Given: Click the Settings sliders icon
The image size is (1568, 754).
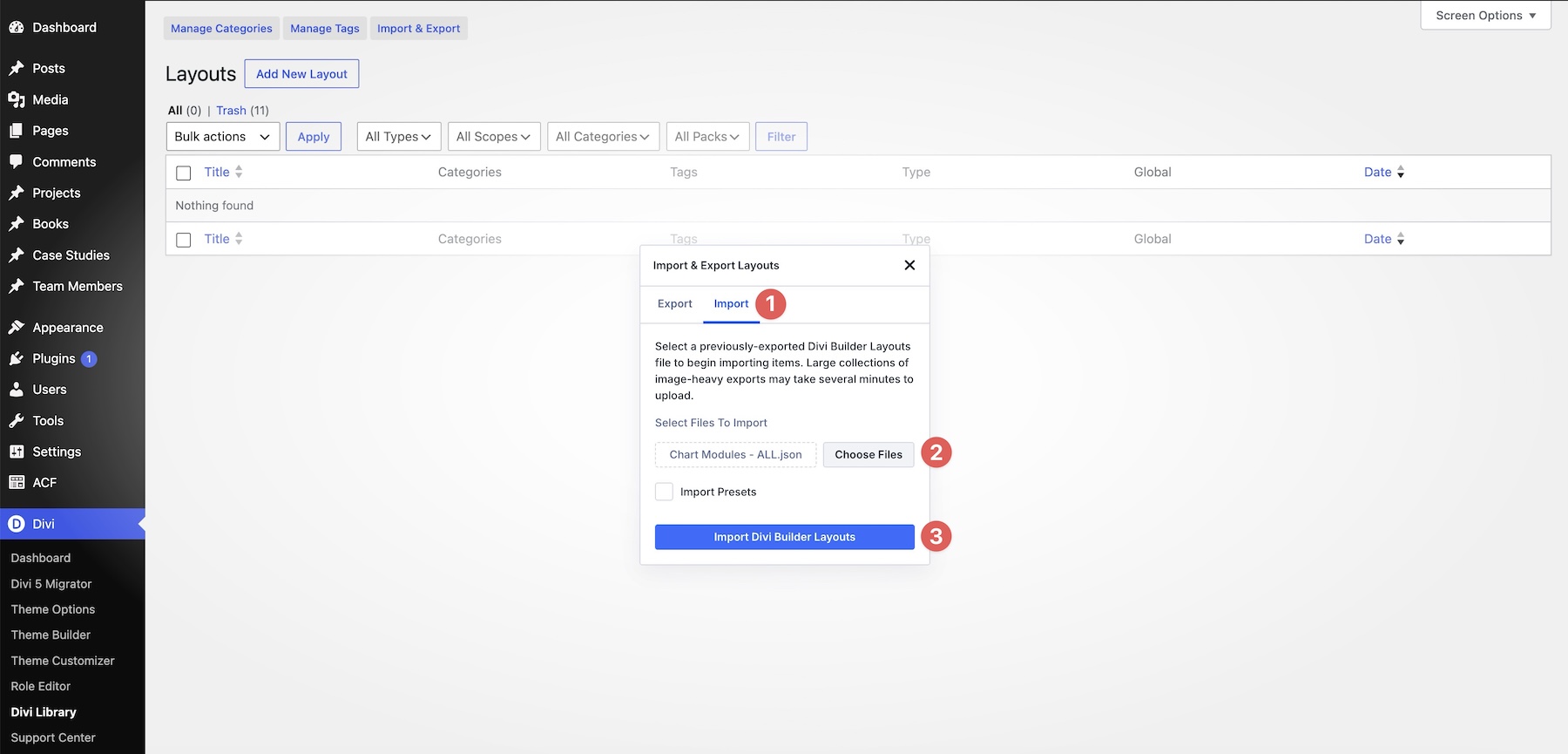Looking at the screenshot, I should [x=17, y=452].
